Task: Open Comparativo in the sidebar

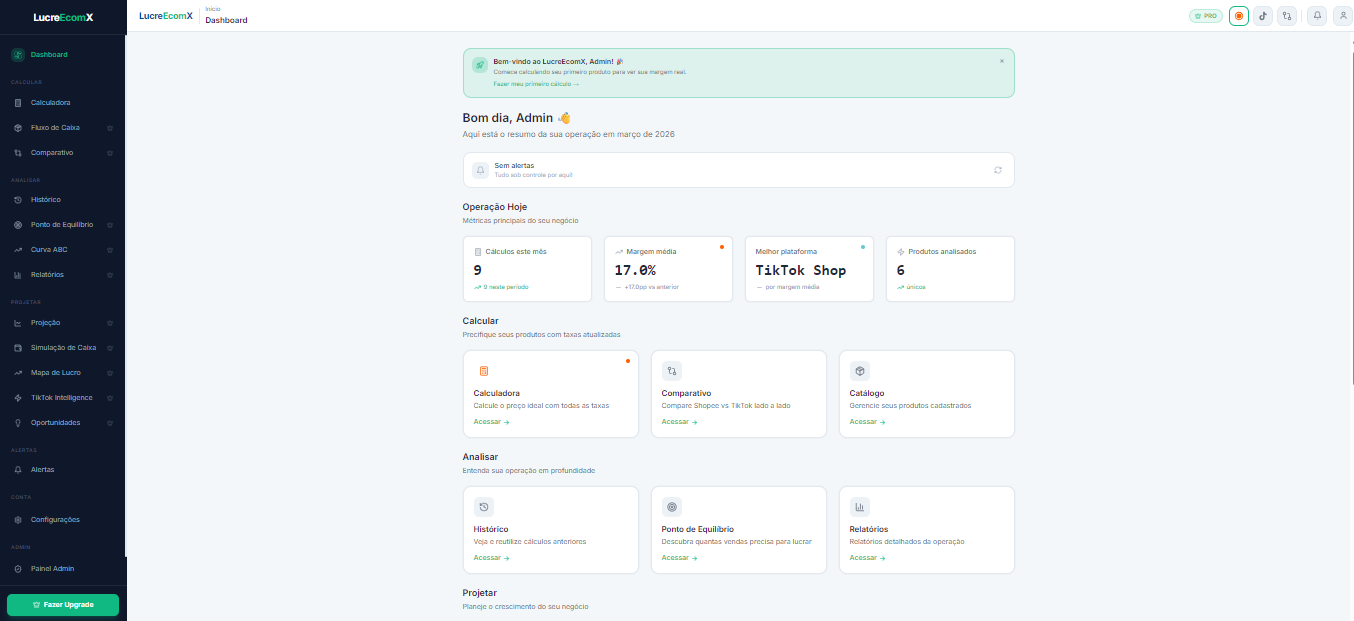Action: [63, 153]
